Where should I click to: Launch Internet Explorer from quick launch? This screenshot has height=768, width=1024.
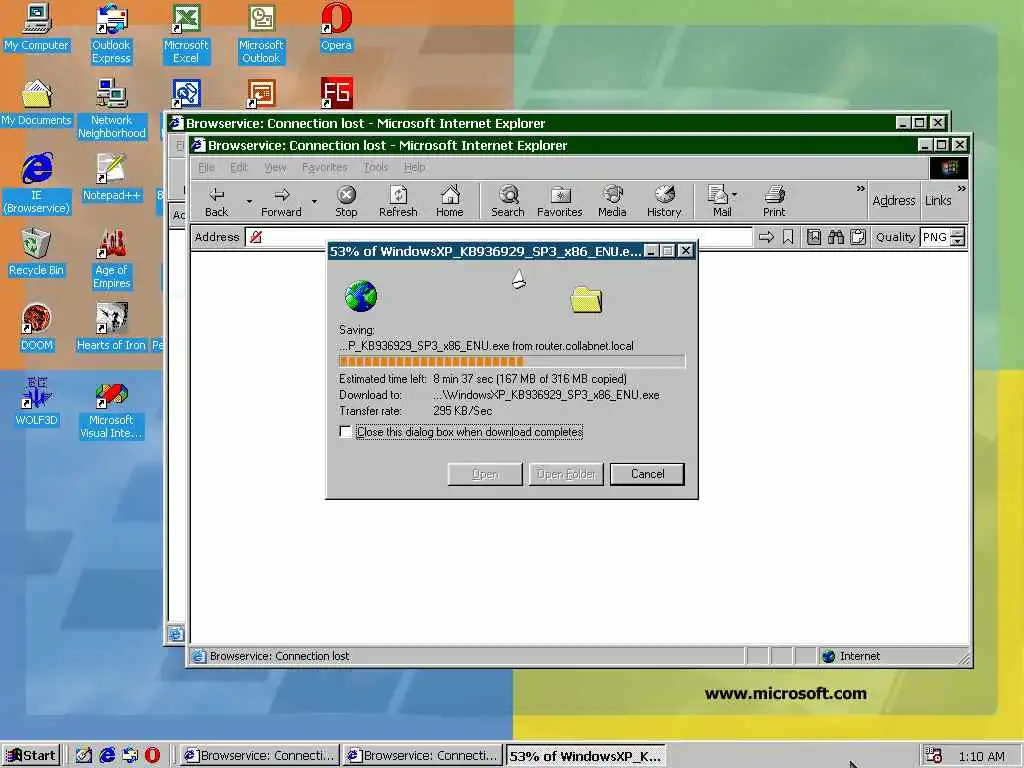click(107, 756)
